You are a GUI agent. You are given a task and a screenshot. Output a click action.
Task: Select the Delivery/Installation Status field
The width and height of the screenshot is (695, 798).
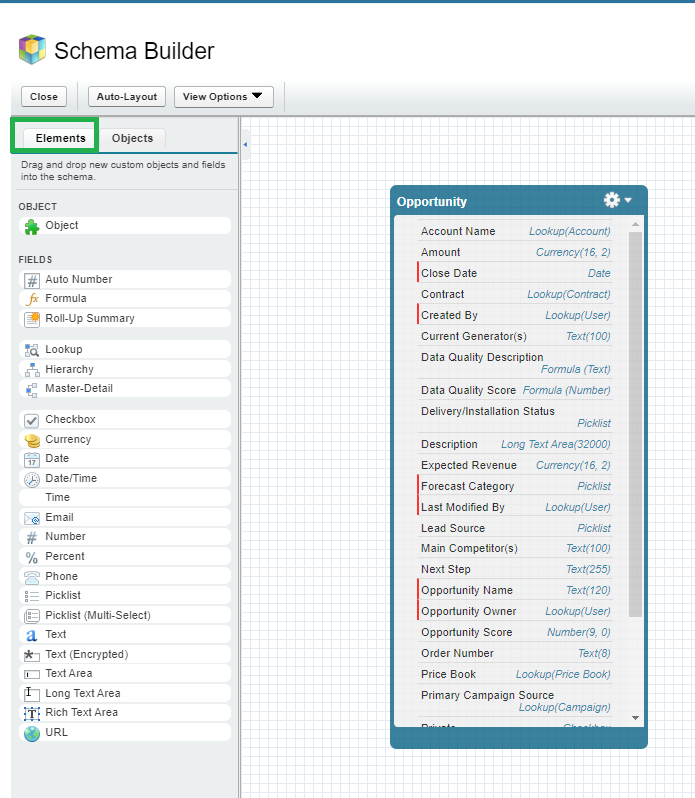pos(515,417)
